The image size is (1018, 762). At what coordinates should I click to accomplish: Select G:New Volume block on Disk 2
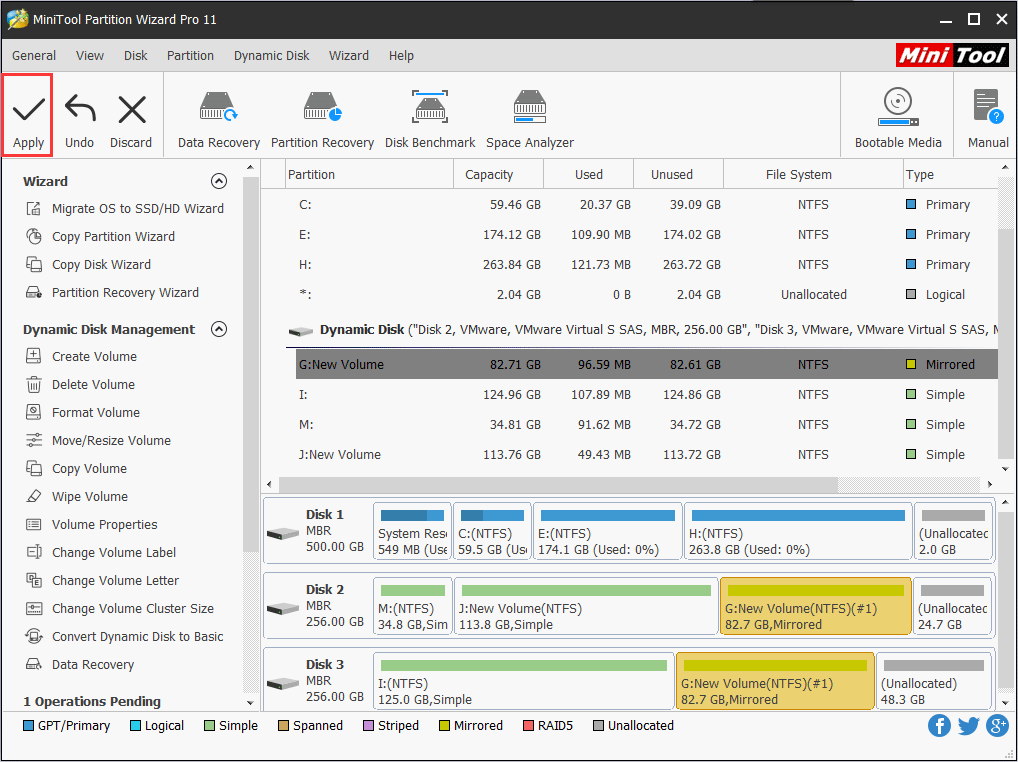[x=816, y=606]
